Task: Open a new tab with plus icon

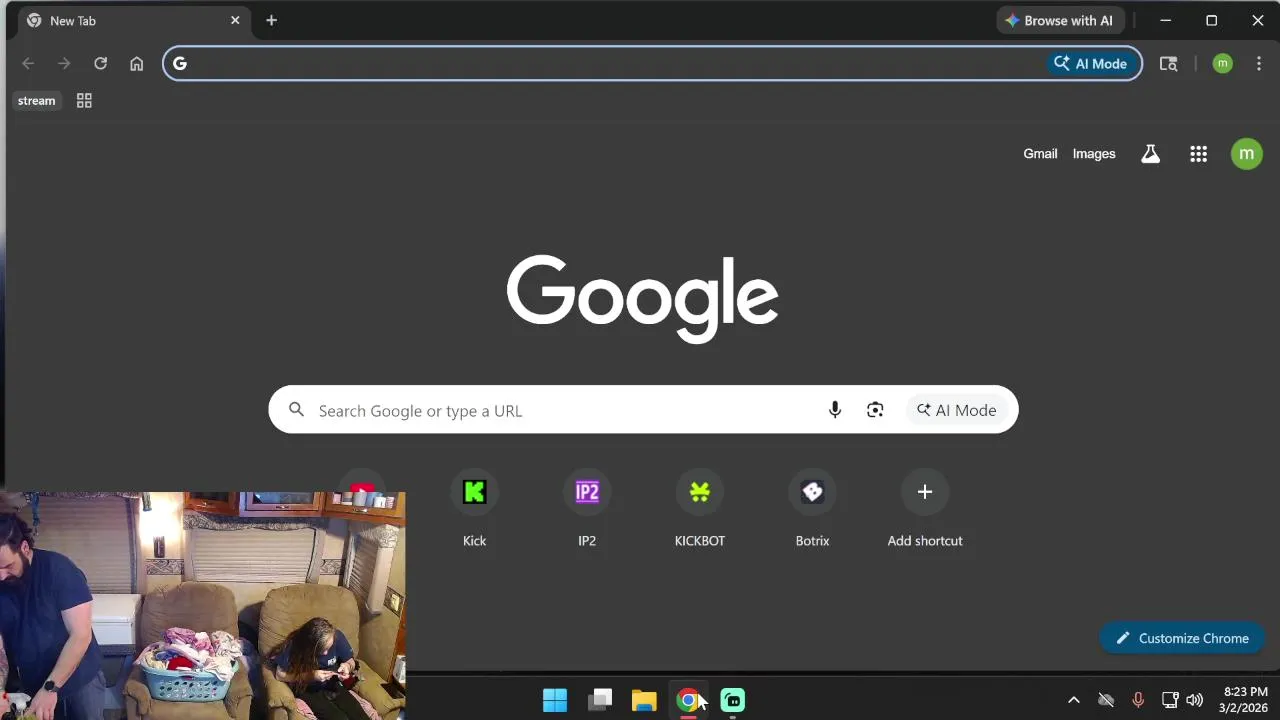Action: 271,20
